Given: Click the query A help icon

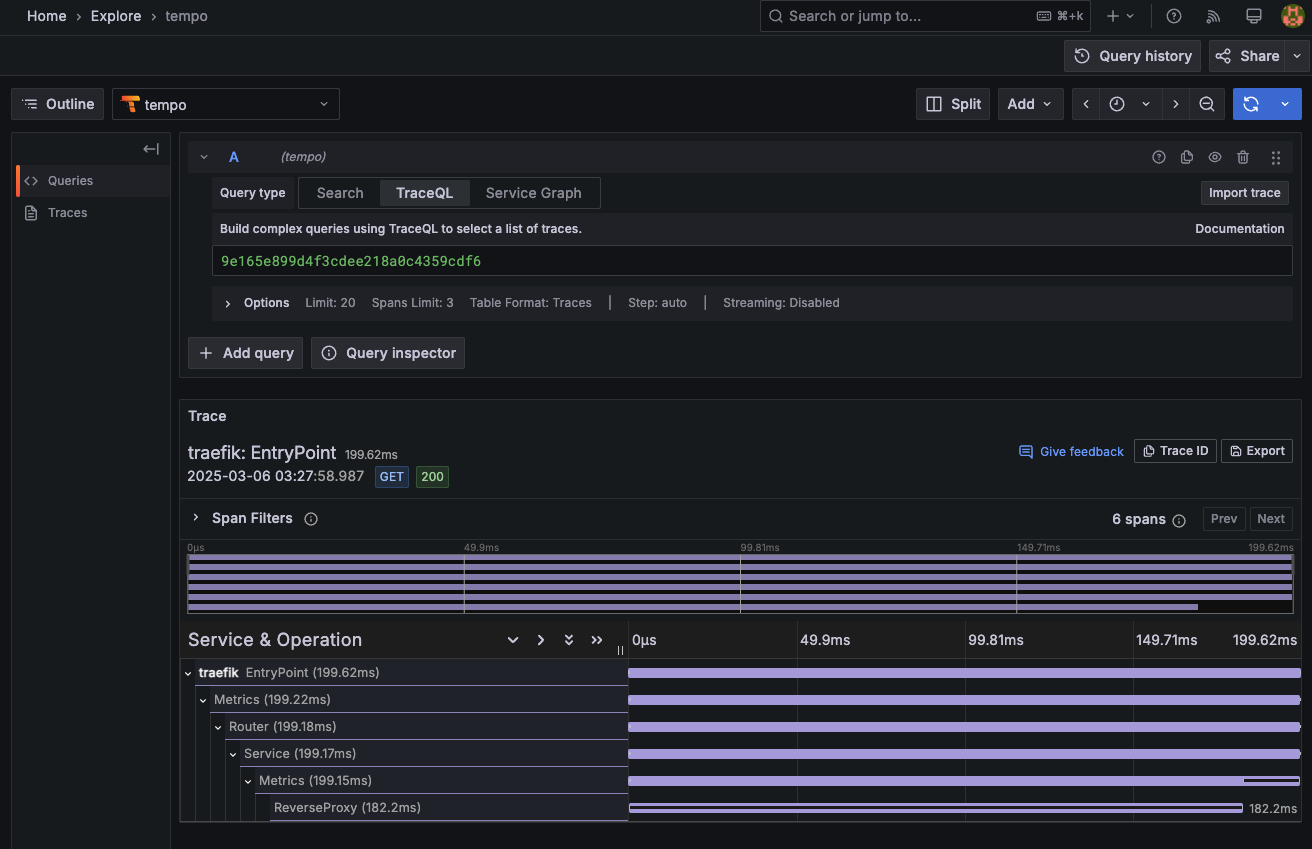Looking at the screenshot, I should click(x=1159, y=157).
